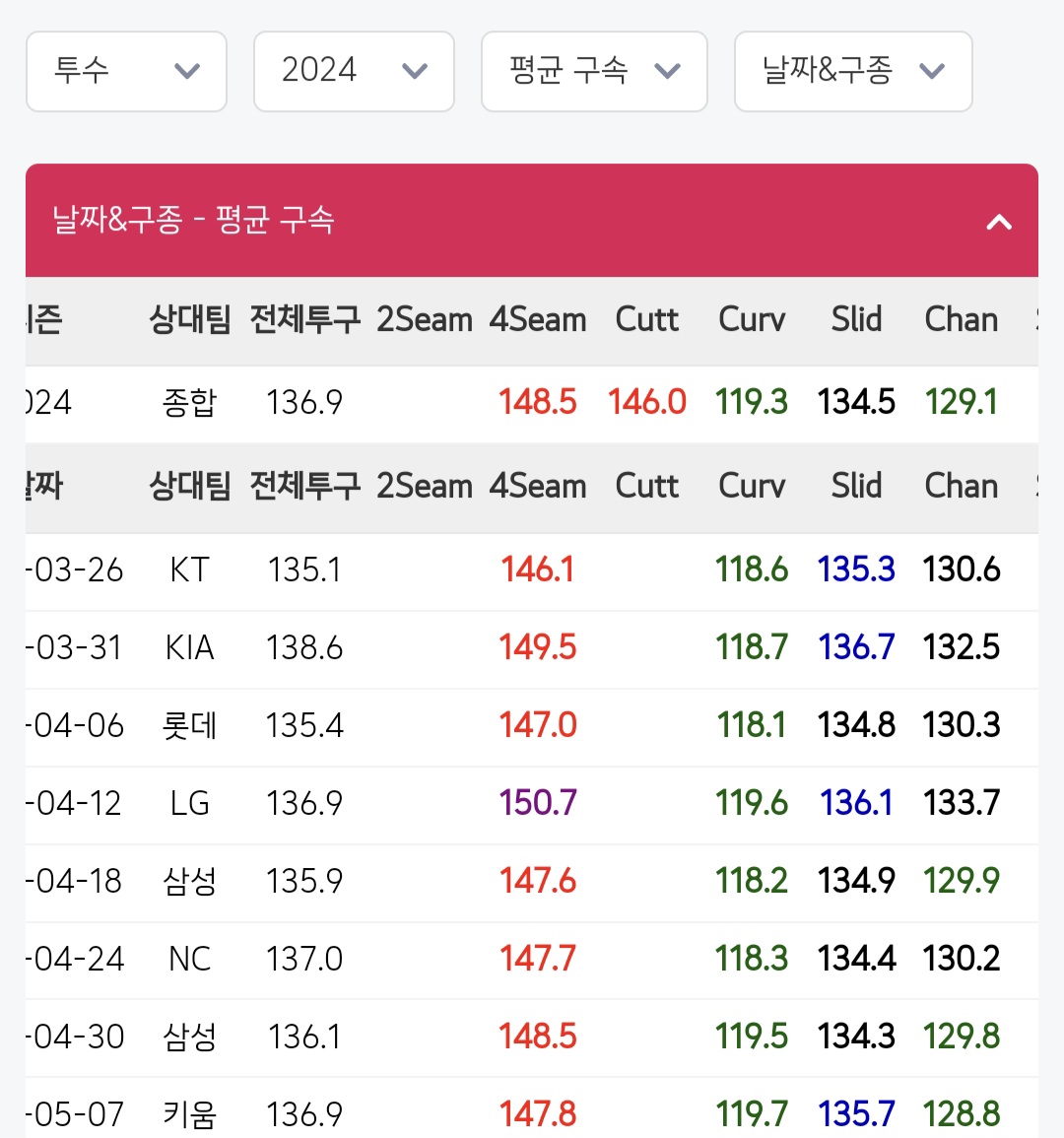Click the second 2Seam column header
This screenshot has height=1138, width=1064.
(x=425, y=487)
